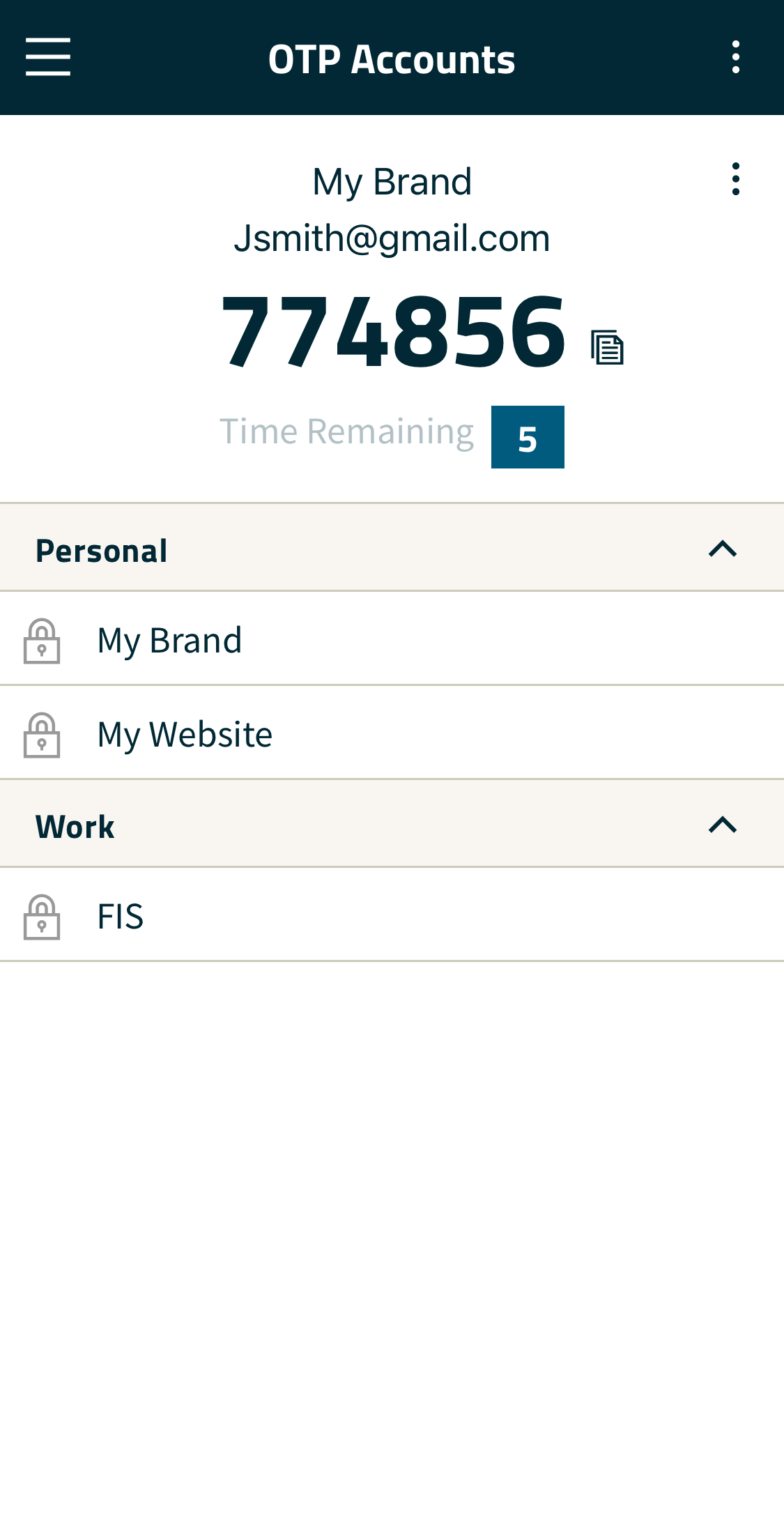Select the FIS work account
The height and width of the screenshot is (1519, 784).
pyautogui.click(x=392, y=915)
